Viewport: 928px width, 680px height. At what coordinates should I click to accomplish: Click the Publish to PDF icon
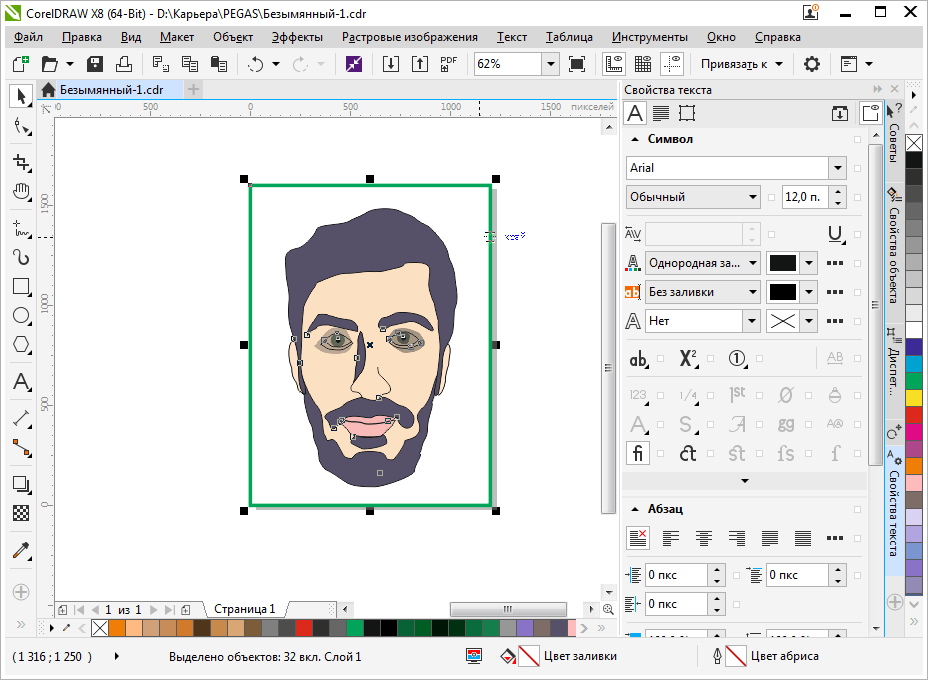(449, 64)
